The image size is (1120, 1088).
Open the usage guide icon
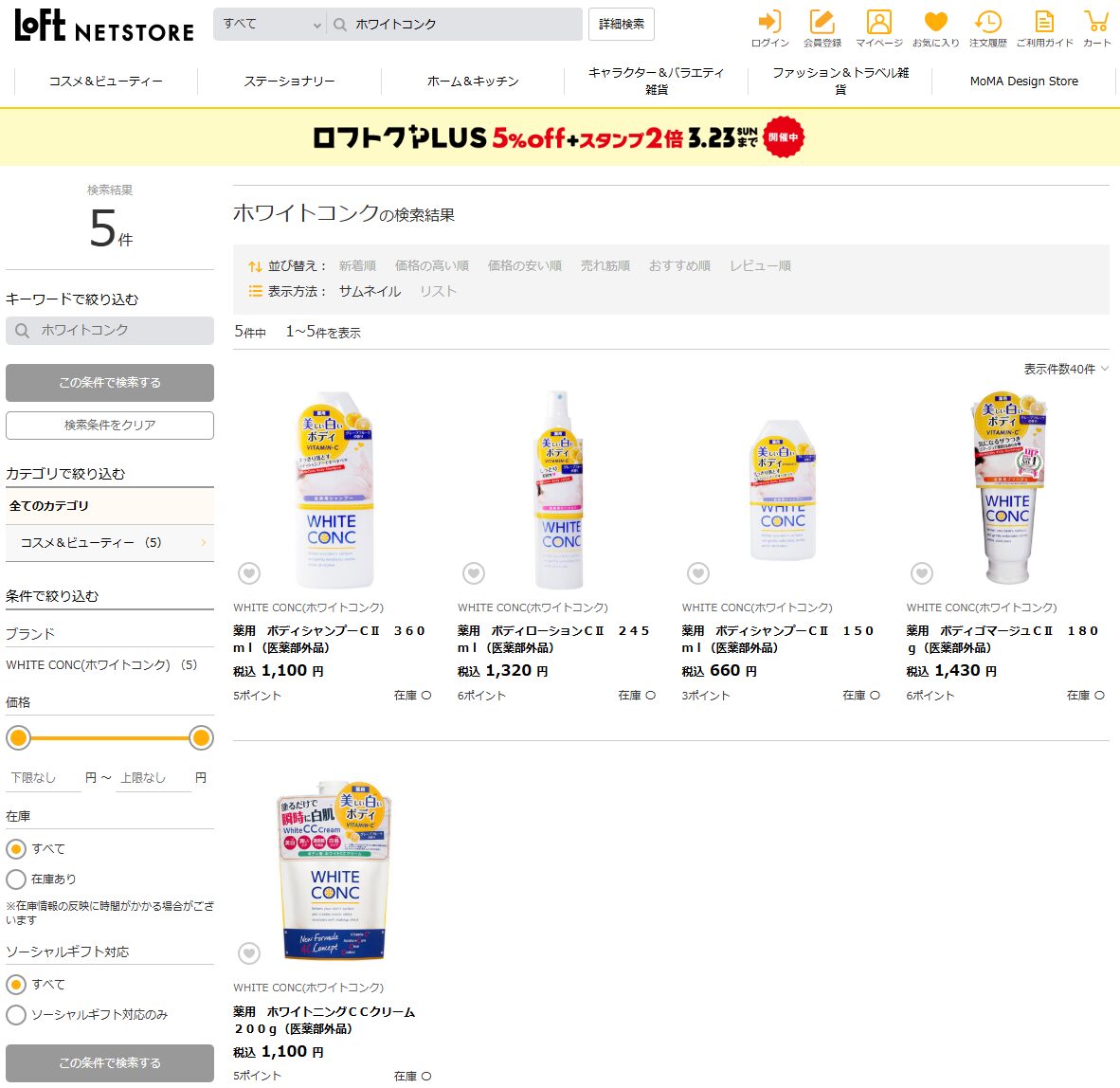tap(1044, 28)
